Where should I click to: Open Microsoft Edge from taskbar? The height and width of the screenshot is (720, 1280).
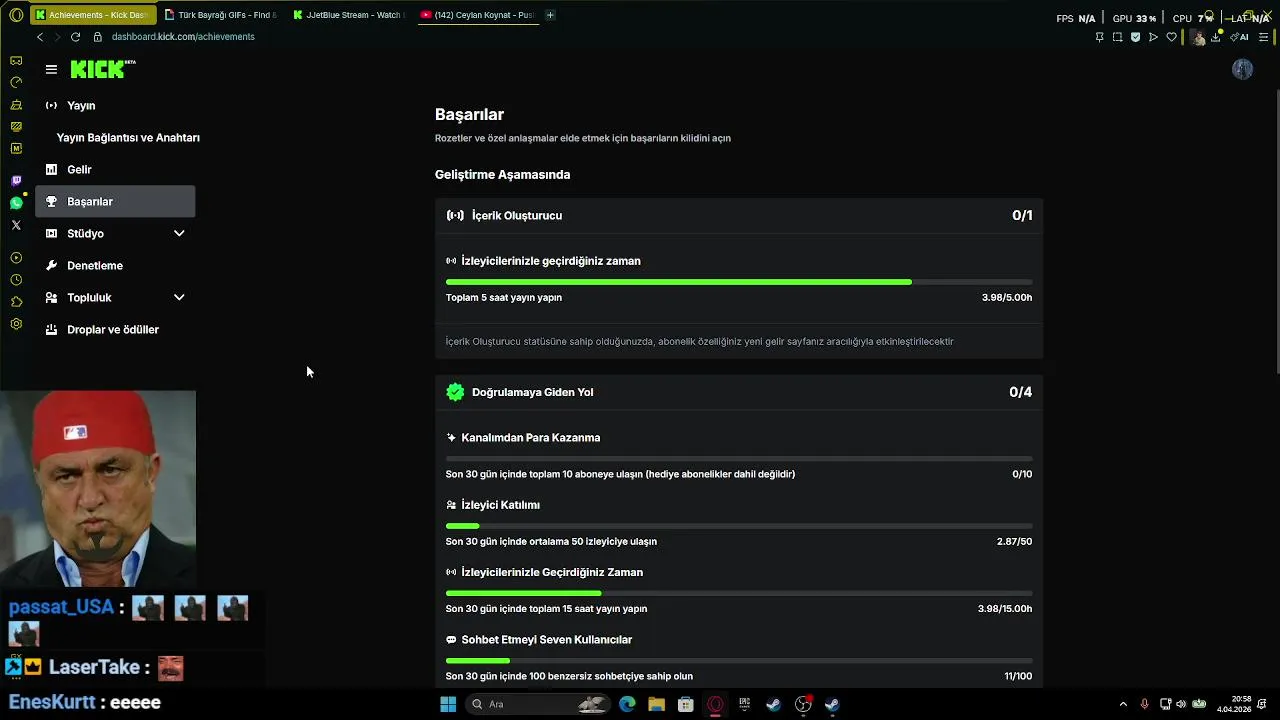pos(627,704)
